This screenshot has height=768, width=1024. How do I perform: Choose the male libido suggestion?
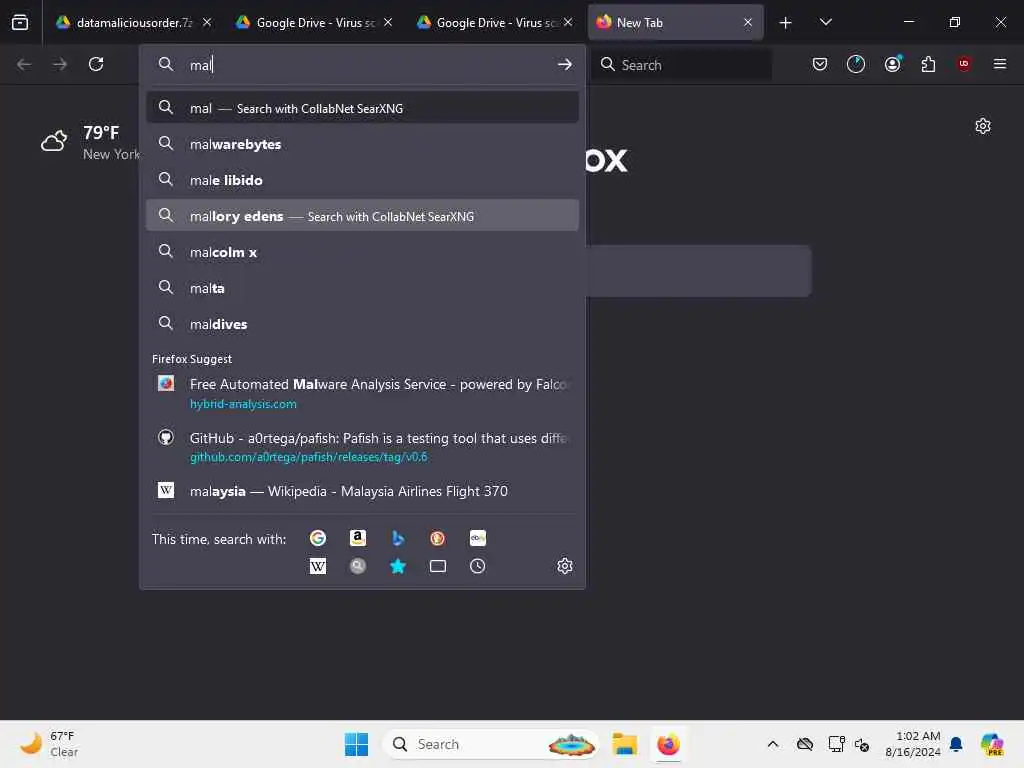(362, 180)
